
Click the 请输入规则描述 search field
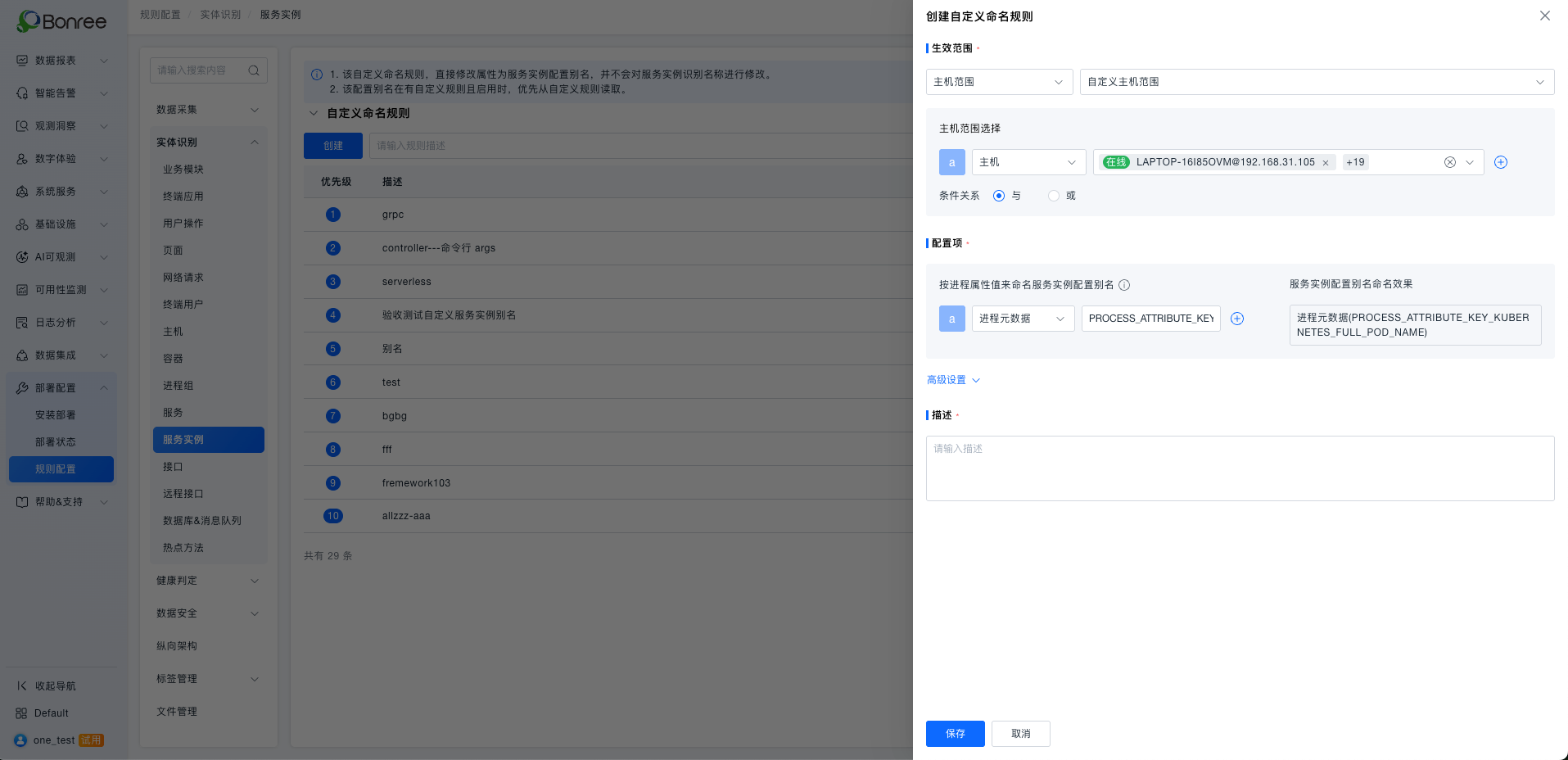[640, 146]
